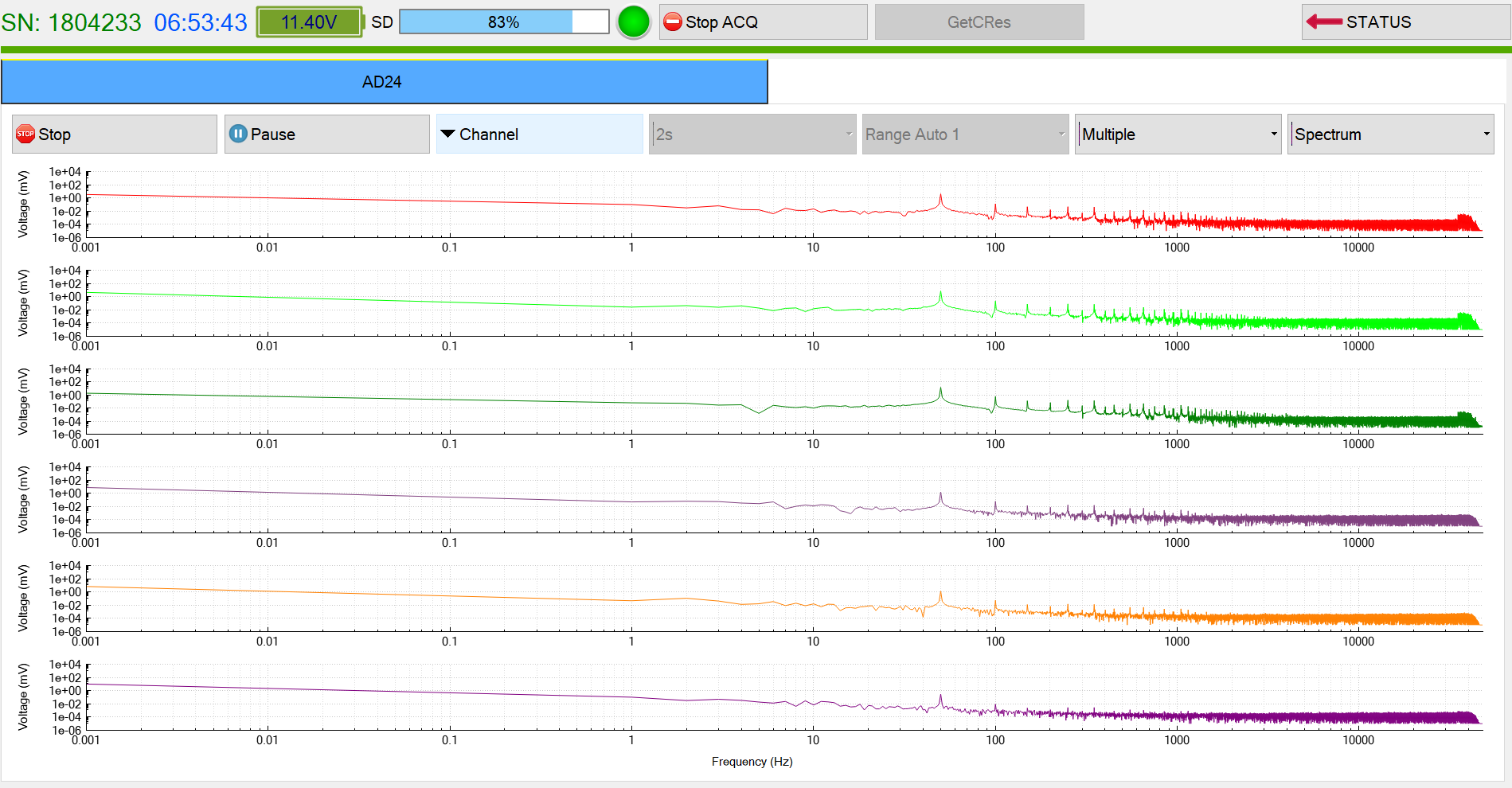
Task: Click the Channel triangle arrow icon
Action: (x=447, y=134)
